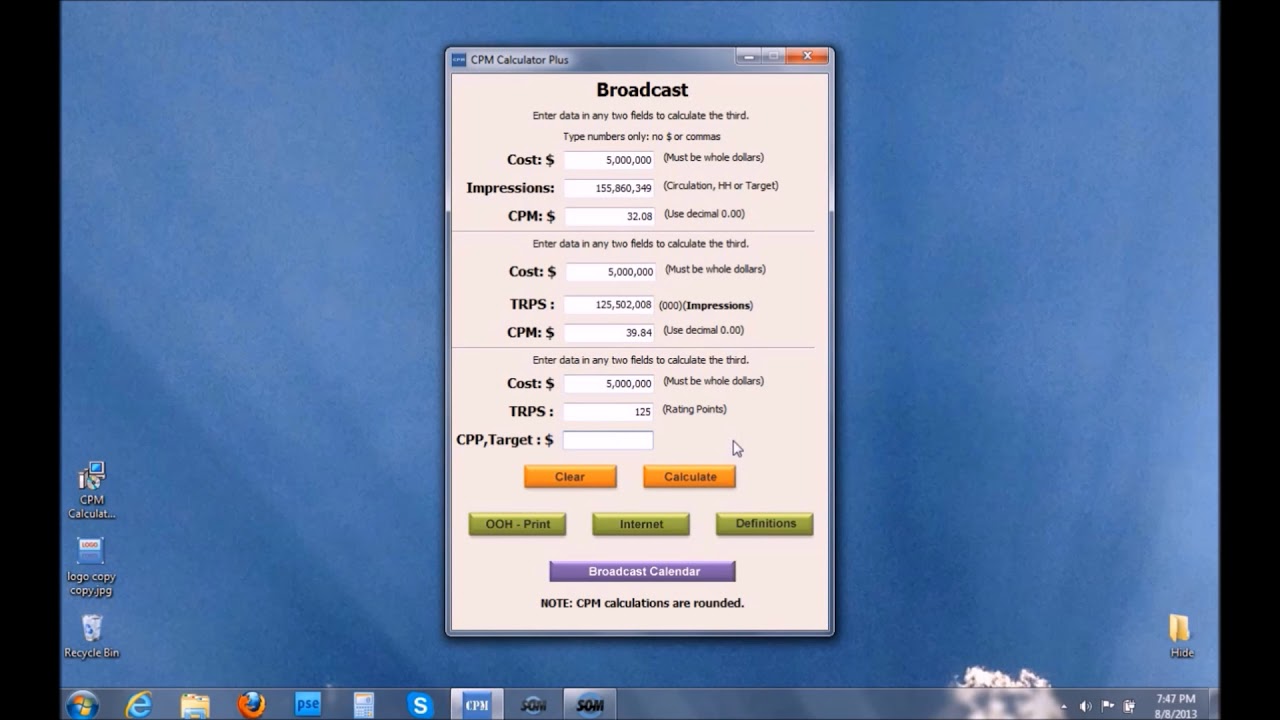Click the empty CPP,Target input field
Viewport: 1280px width, 720px height.
tap(608, 440)
